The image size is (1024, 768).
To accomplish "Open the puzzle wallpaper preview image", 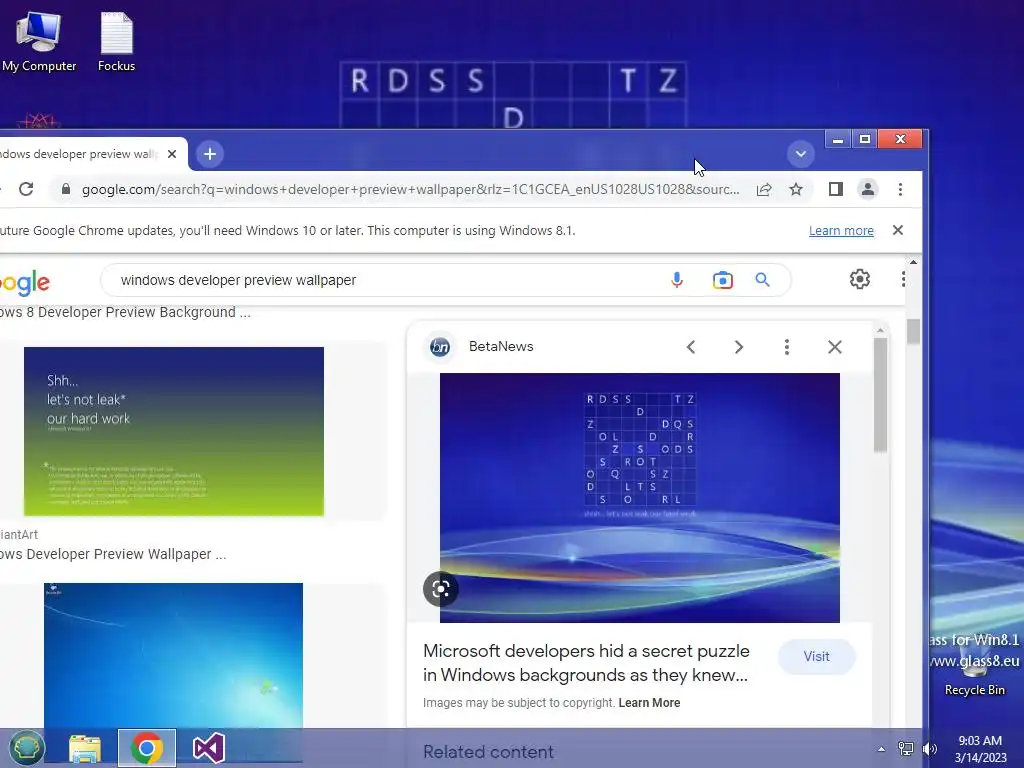I will tap(639, 498).
